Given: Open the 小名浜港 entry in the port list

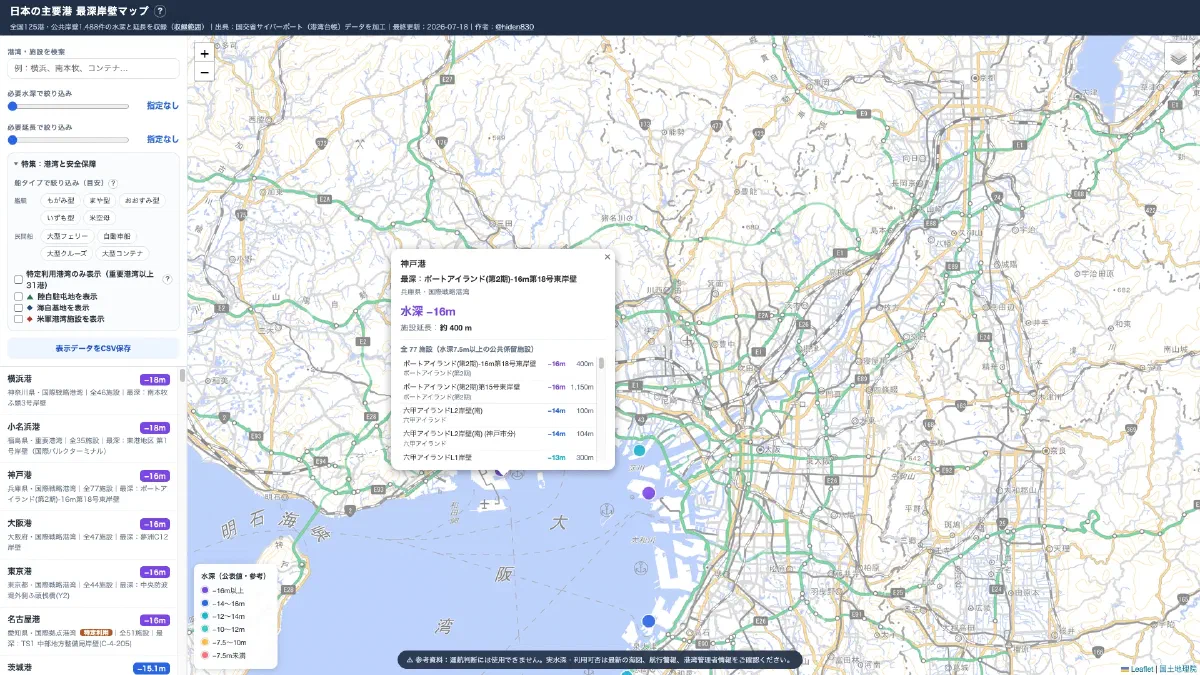Looking at the screenshot, I should (x=90, y=439).
